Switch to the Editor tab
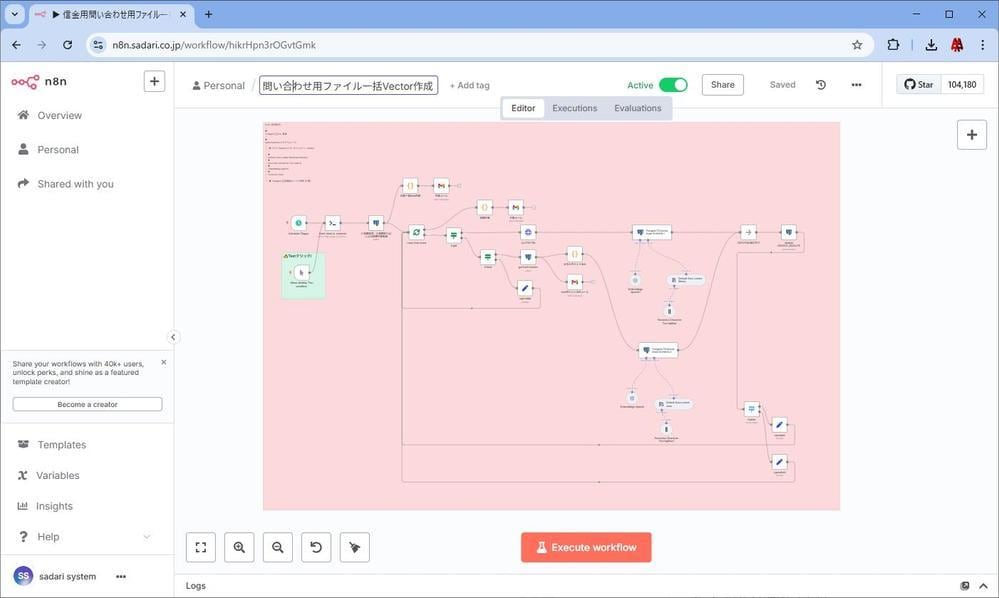 (523, 108)
